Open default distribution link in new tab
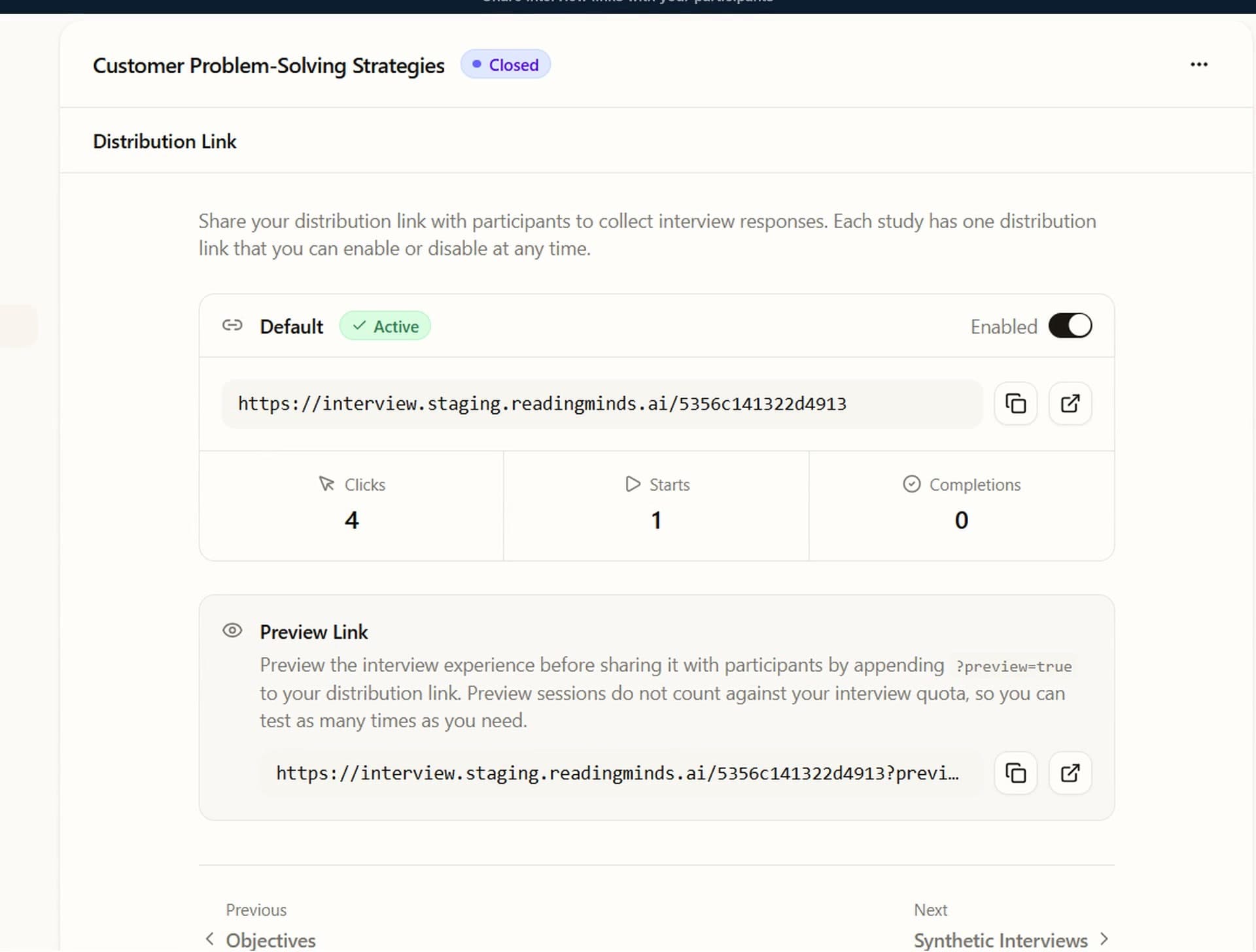Image resolution: width=1256 pixels, height=952 pixels. (x=1070, y=403)
